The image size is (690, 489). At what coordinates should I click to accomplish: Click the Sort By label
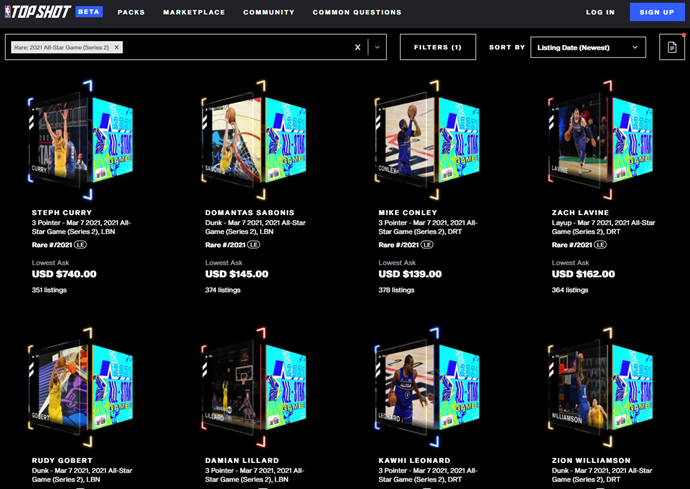pos(507,47)
